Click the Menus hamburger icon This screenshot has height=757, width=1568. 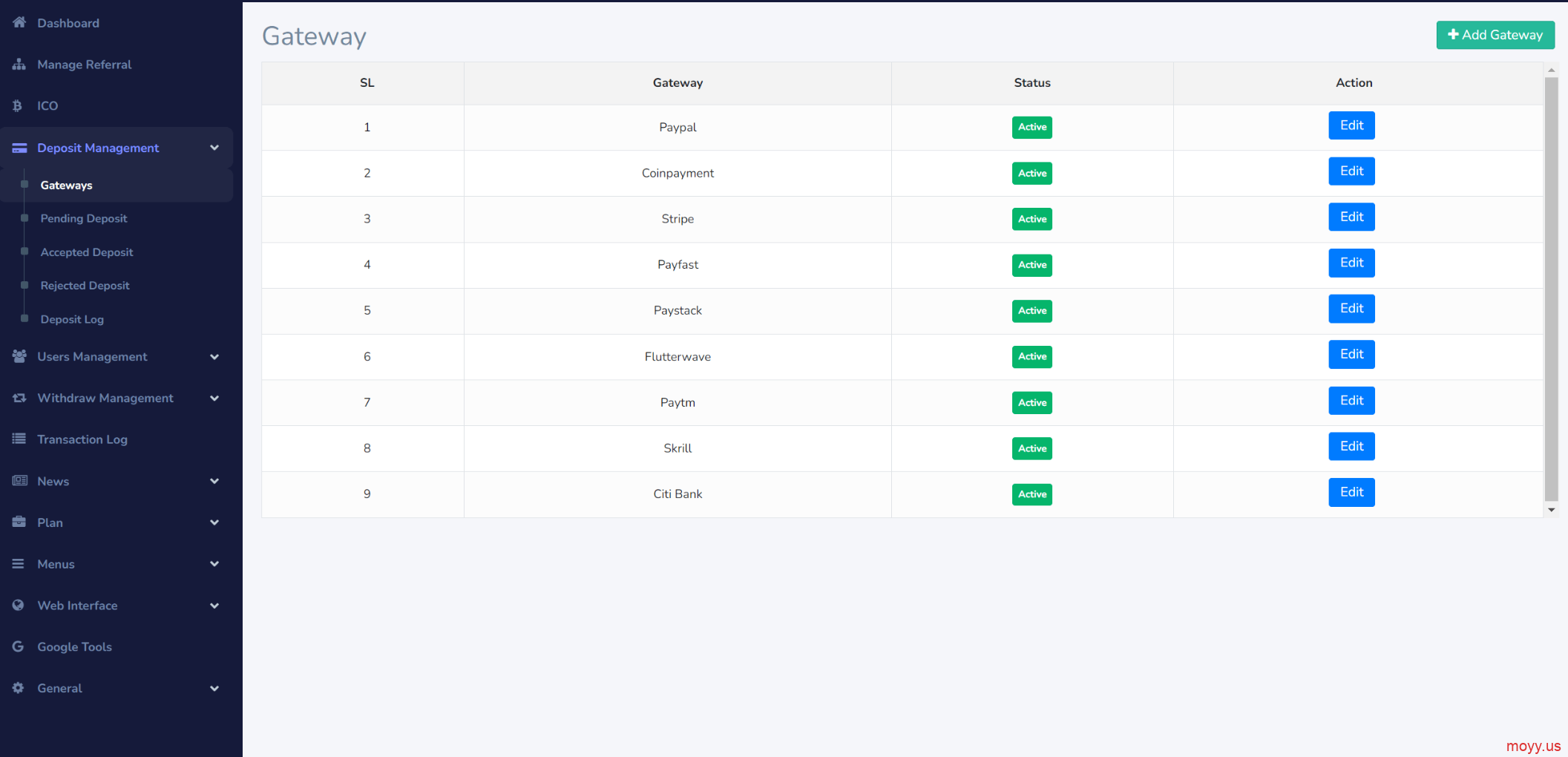click(x=18, y=563)
